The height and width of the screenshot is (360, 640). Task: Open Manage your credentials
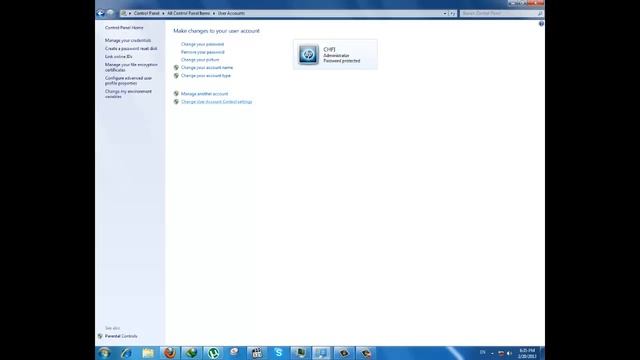tap(128, 40)
